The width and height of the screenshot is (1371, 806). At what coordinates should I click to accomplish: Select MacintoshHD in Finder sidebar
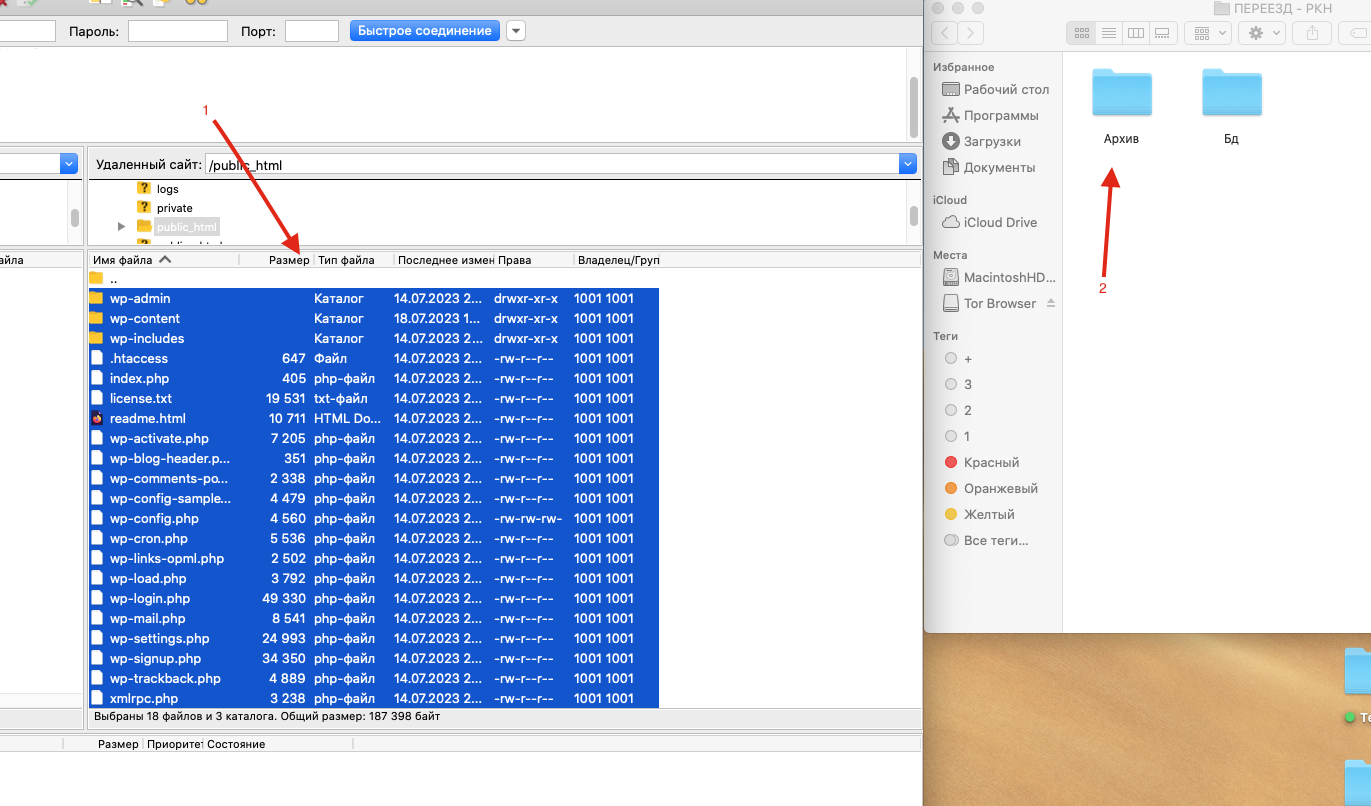[998, 277]
